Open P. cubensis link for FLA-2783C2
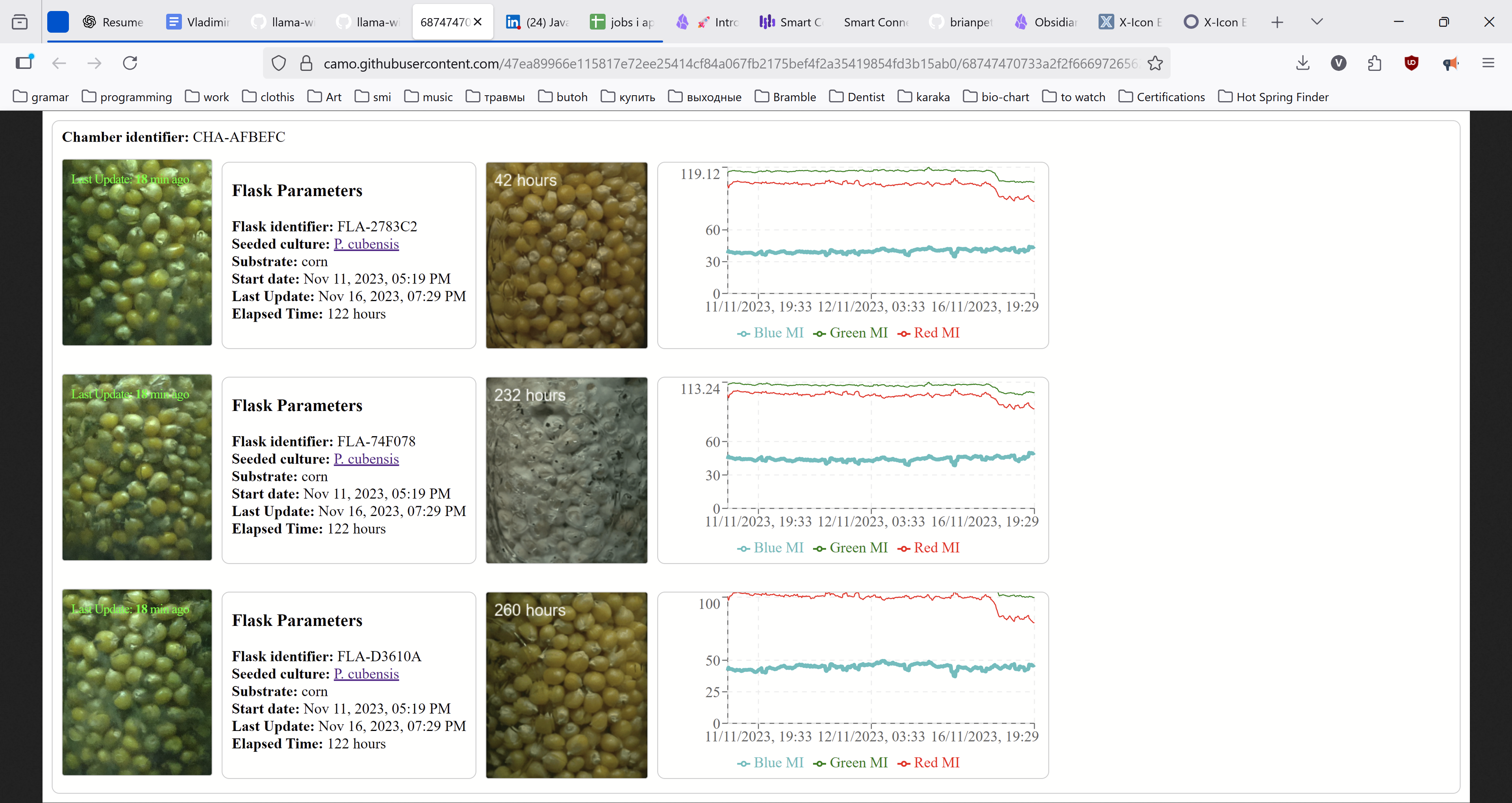1512x803 pixels. point(366,244)
